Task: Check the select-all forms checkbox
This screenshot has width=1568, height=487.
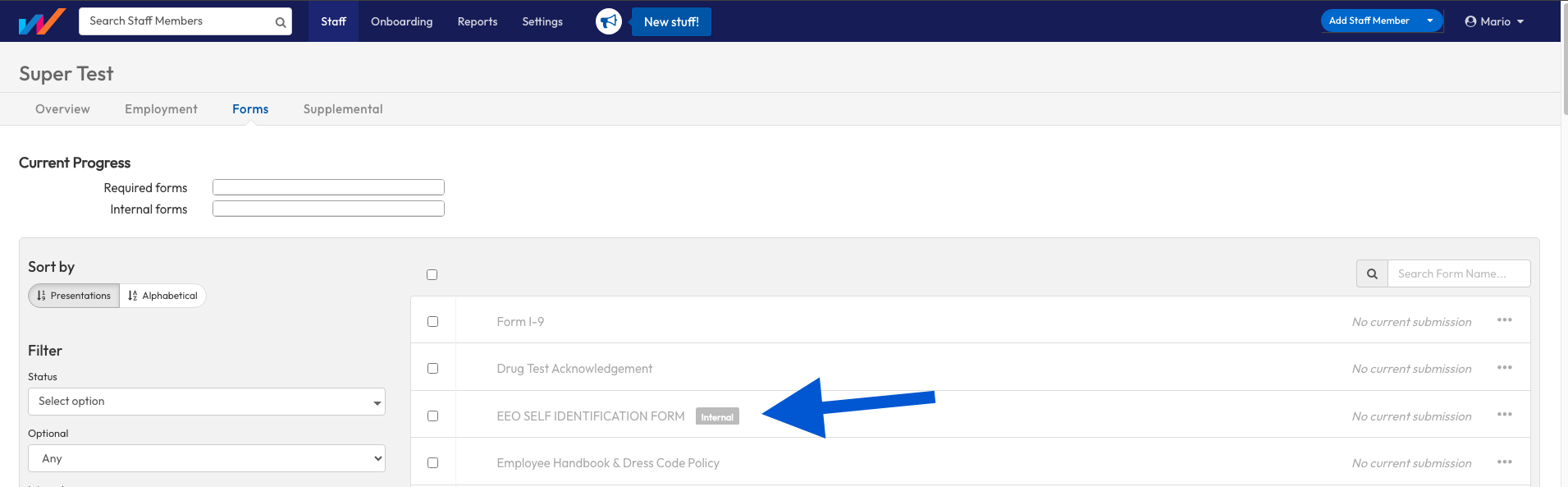Action: coord(432,275)
